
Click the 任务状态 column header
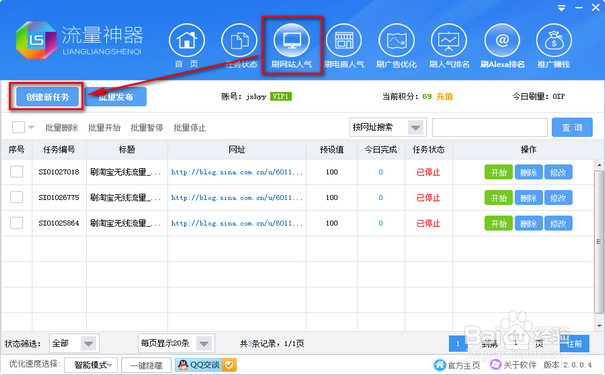(x=428, y=150)
